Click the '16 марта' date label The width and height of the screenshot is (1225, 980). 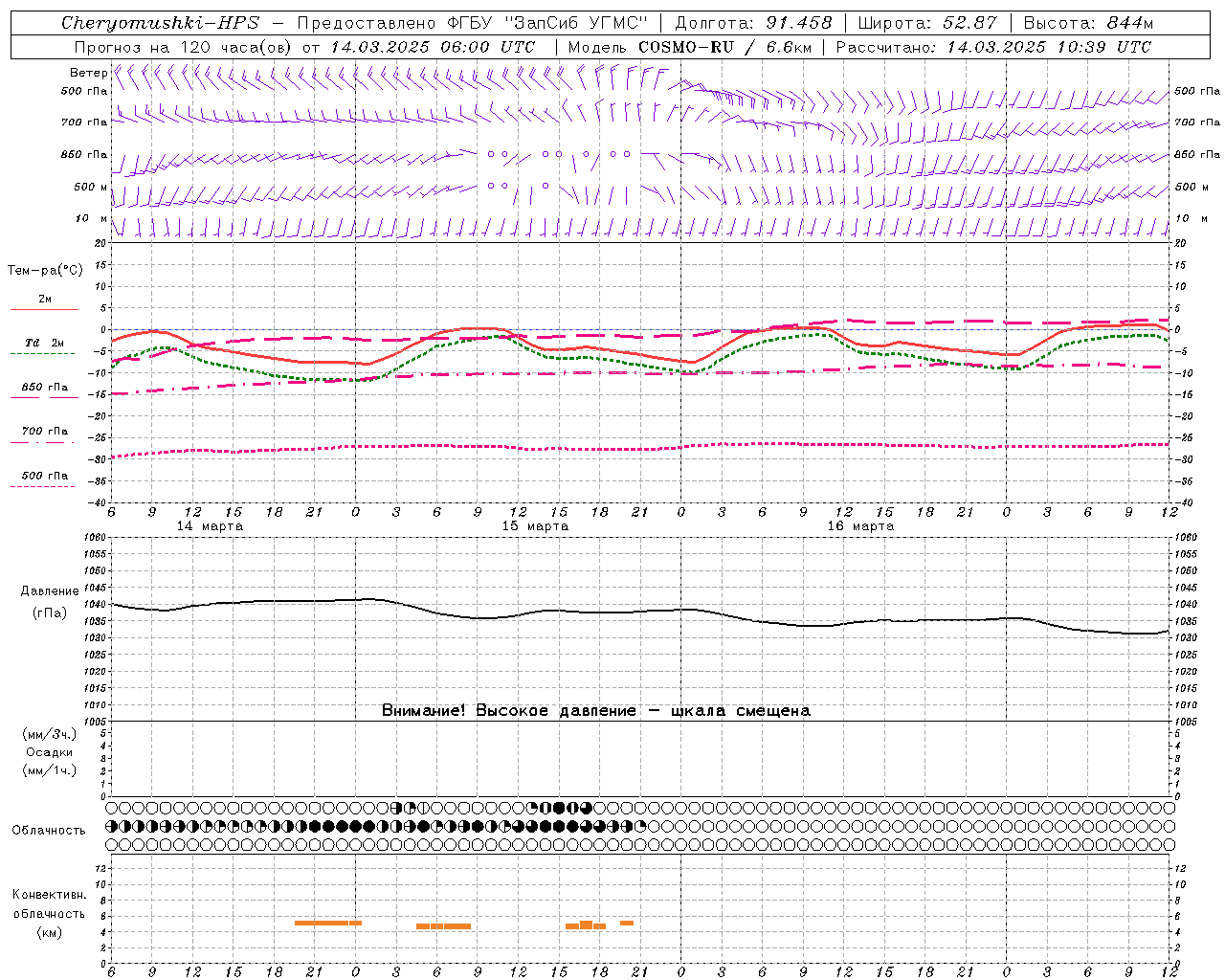860,526
